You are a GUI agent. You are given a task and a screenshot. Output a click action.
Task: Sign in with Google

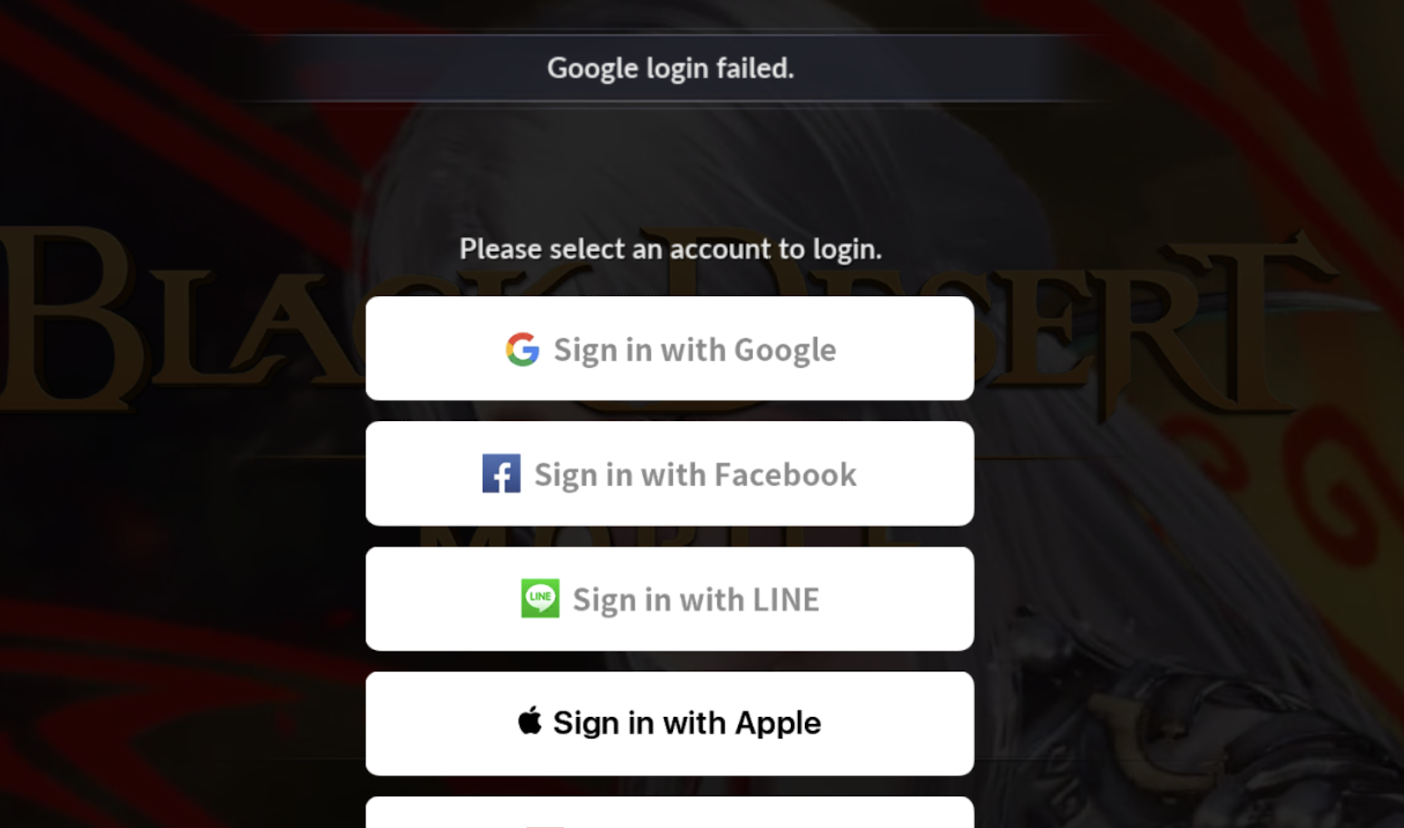pos(670,348)
